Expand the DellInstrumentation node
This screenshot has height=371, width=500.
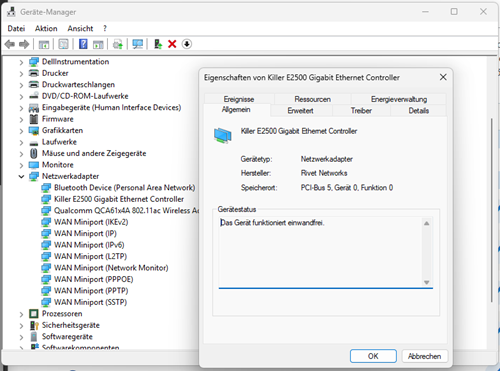coord(21,62)
